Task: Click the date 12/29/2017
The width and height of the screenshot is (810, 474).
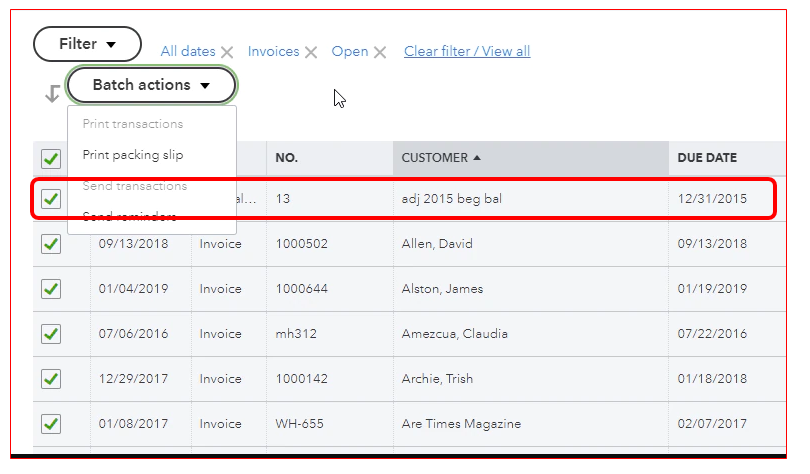Action: pyautogui.click(x=133, y=379)
